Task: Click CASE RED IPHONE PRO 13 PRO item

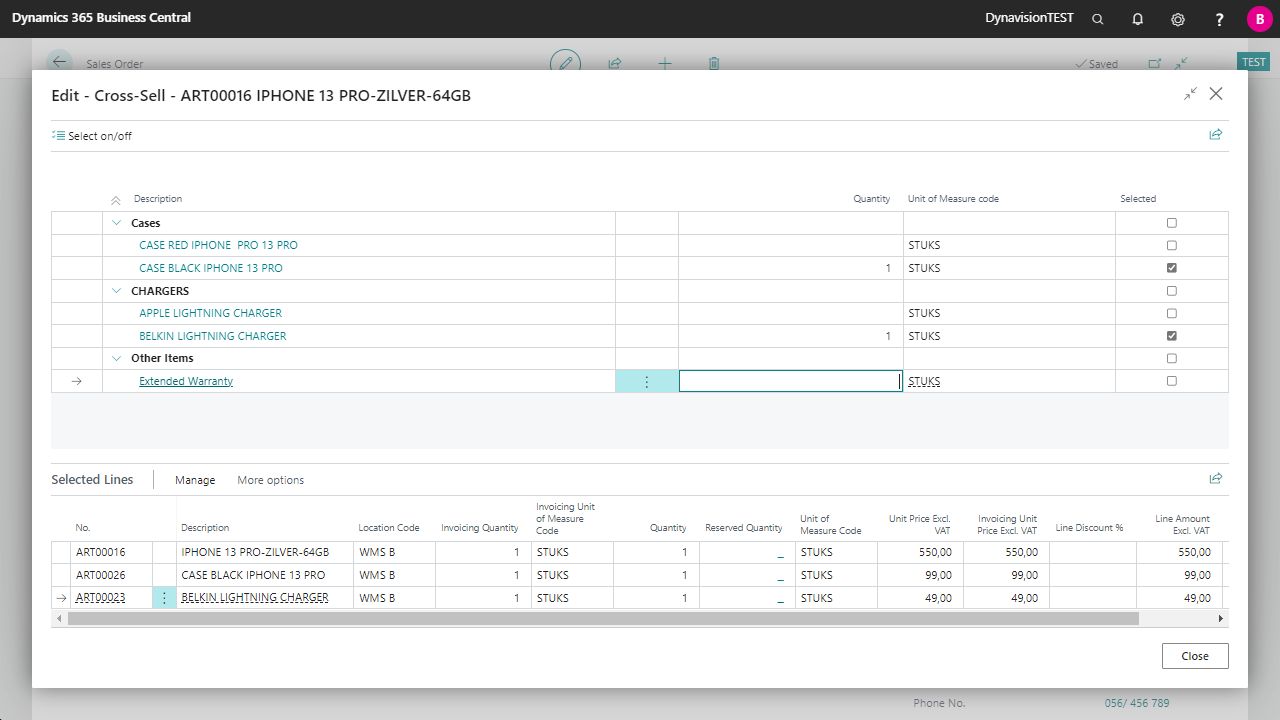Action: pos(218,245)
